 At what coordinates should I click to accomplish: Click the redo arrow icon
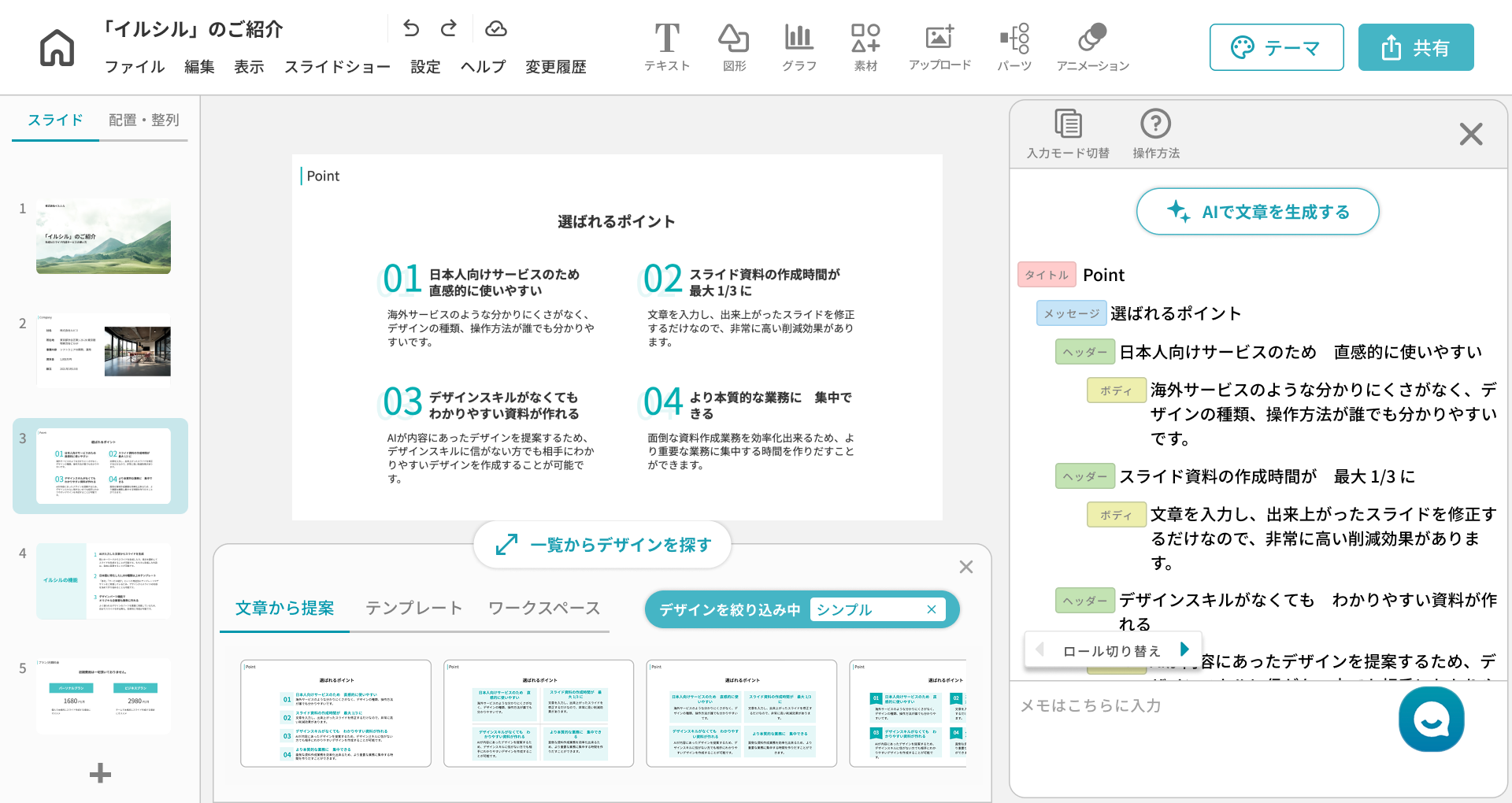[x=449, y=29]
